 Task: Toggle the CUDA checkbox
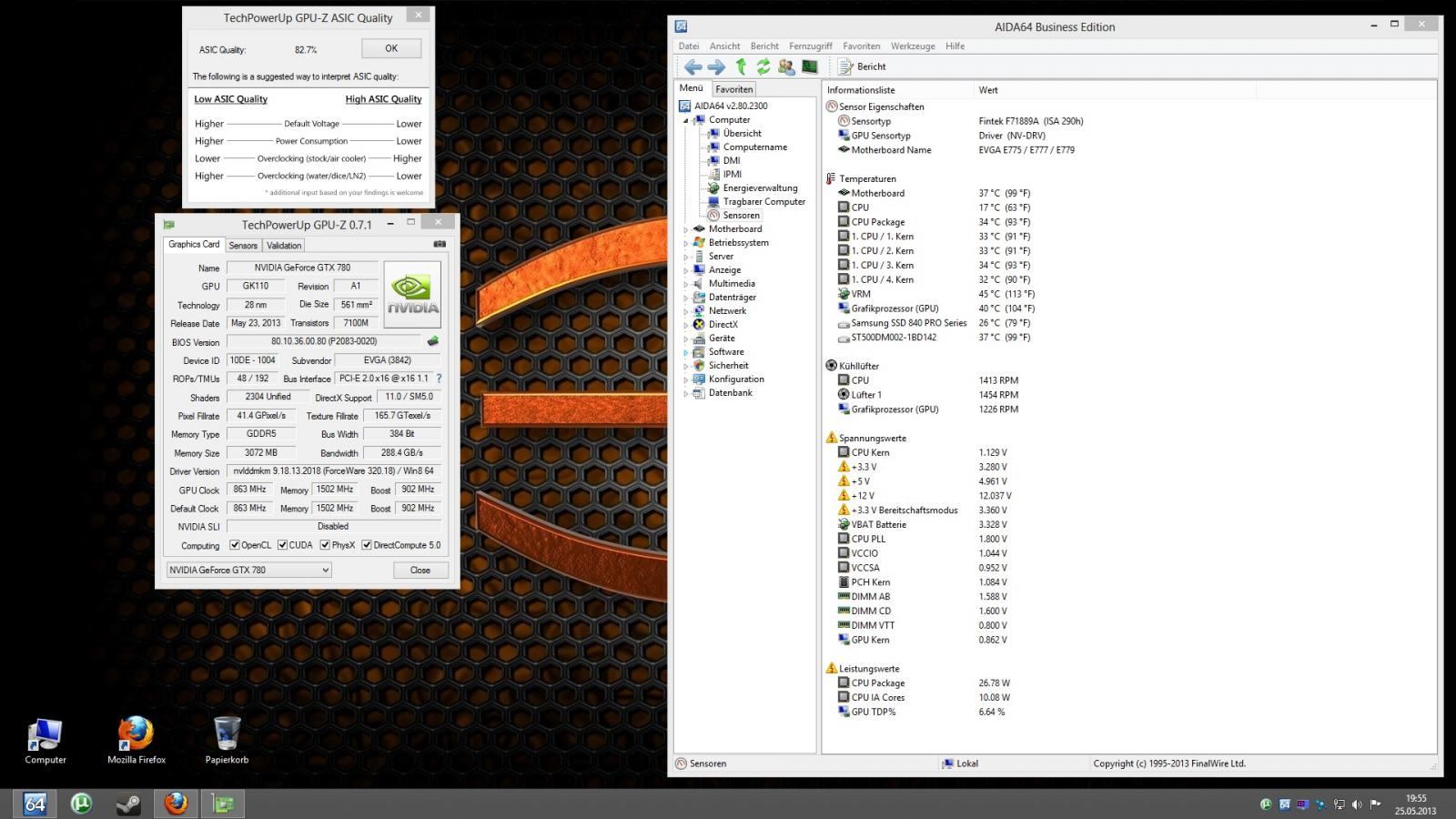(x=282, y=545)
